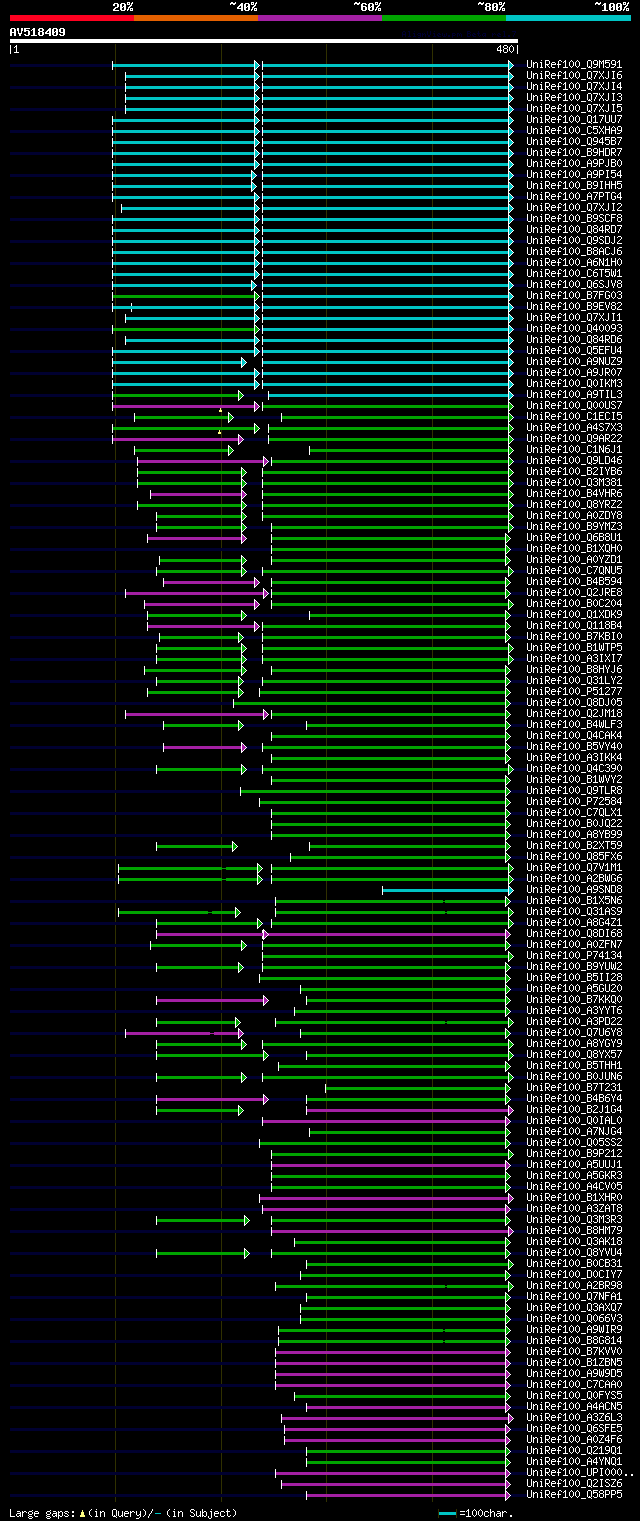Select label UniRef100_P72584
The image size is (640, 1521).
574,801
